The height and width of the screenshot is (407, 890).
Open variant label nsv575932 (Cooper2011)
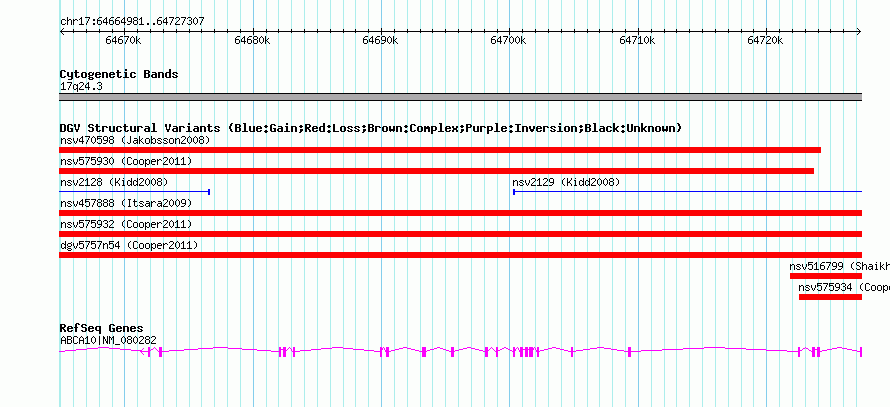click(x=126, y=224)
